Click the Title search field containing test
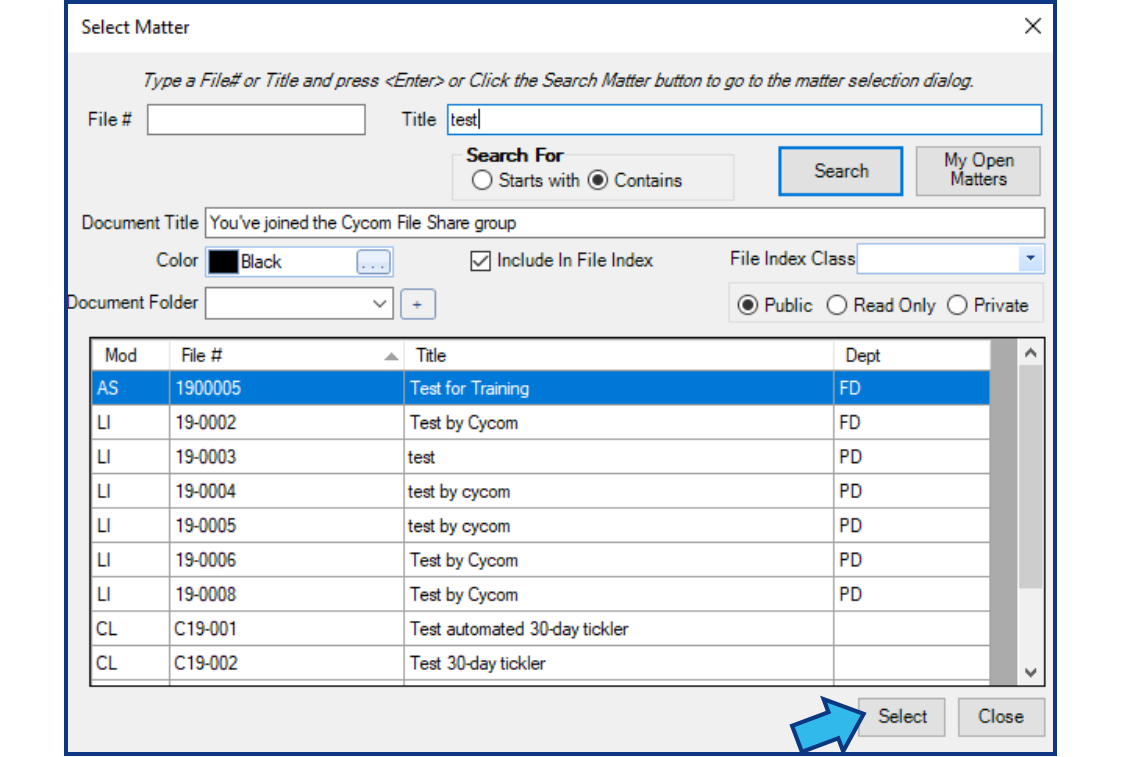Viewport: 1124px width, 757px height. coord(744,120)
